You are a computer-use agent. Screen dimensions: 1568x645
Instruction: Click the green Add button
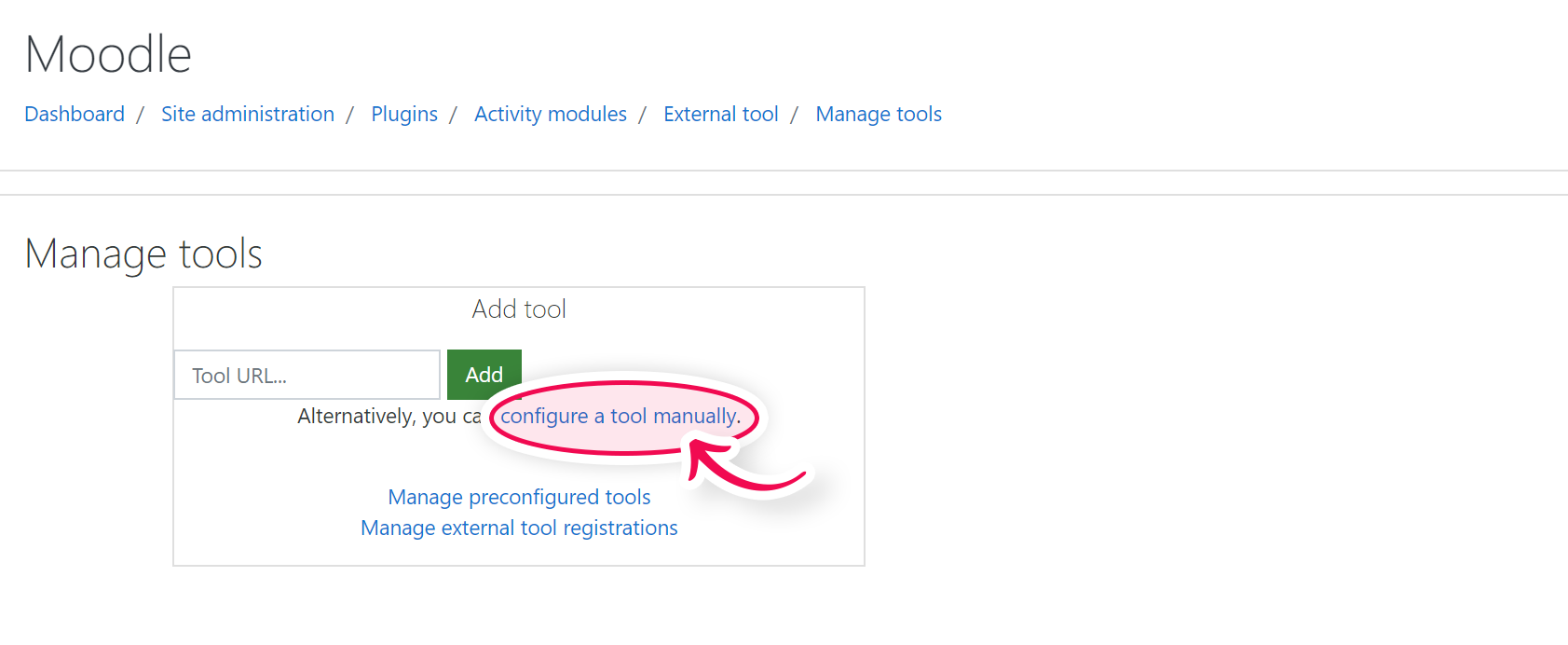pyautogui.click(x=484, y=375)
